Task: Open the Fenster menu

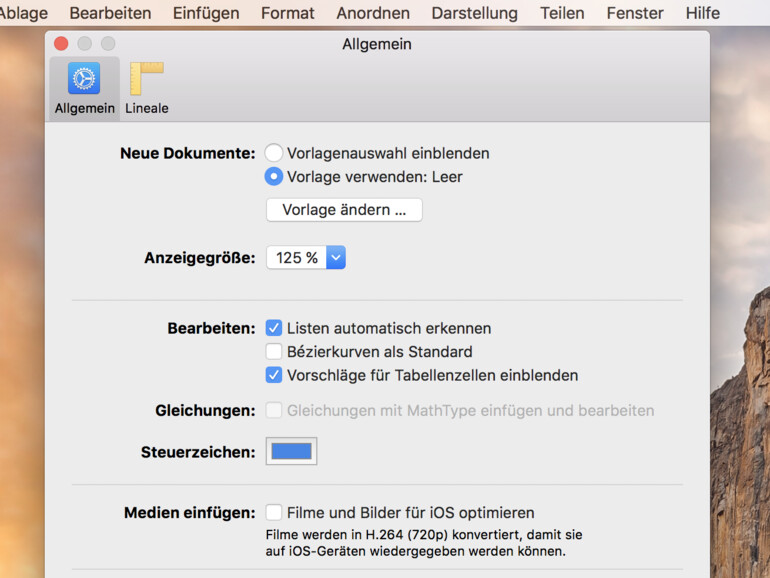Action: click(635, 13)
